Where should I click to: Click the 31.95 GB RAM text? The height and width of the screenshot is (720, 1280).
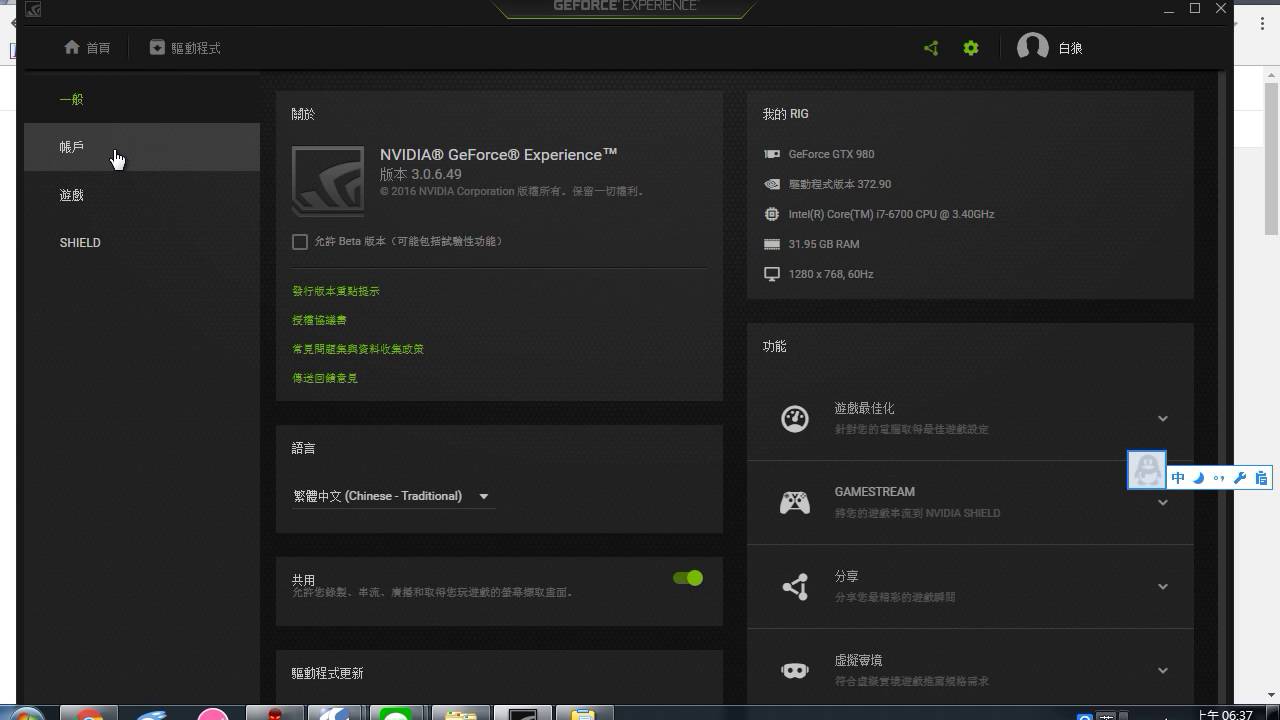(x=824, y=244)
